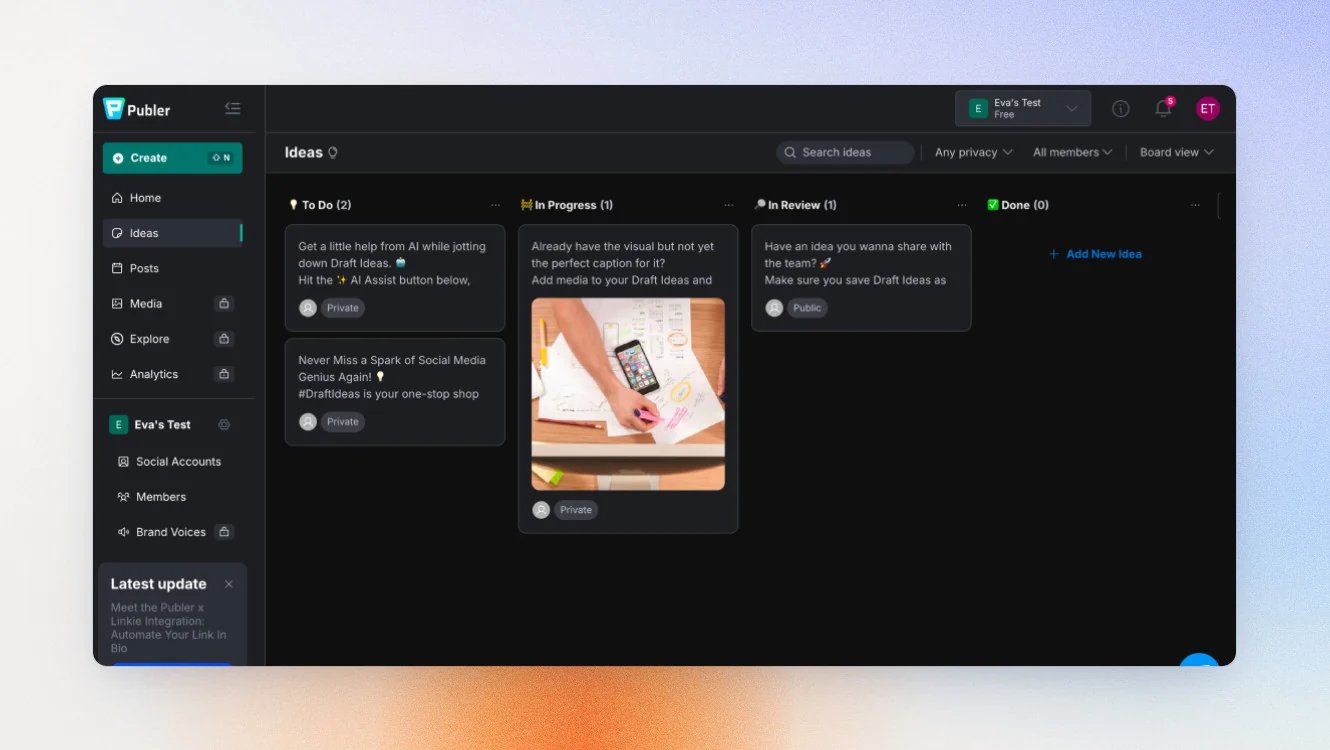Open the desk photo thumbnail in idea card
The width and height of the screenshot is (1330, 750).
tap(628, 394)
